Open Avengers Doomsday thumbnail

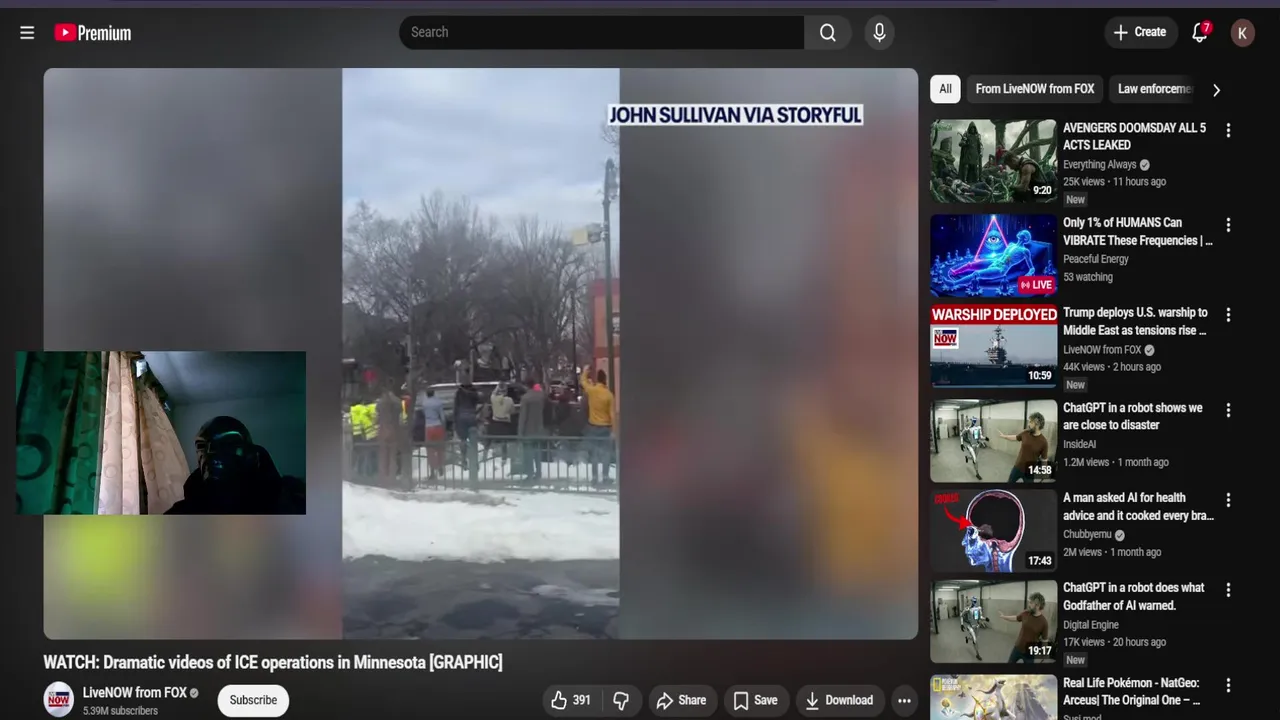coord(993,161)
